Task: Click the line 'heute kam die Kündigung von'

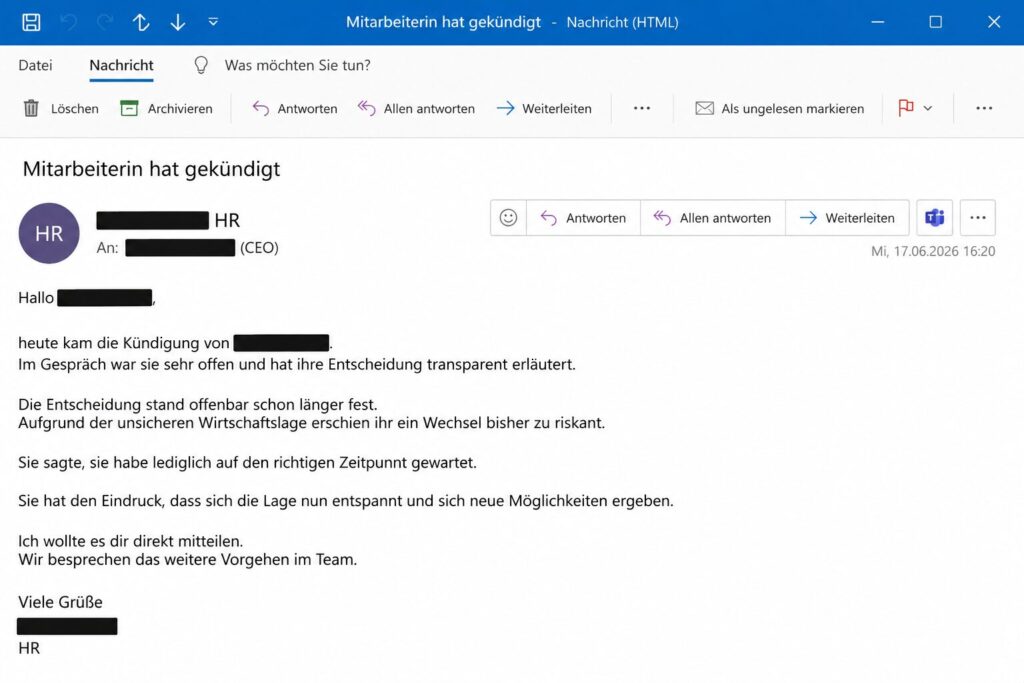Action: [x=124, y=343]
